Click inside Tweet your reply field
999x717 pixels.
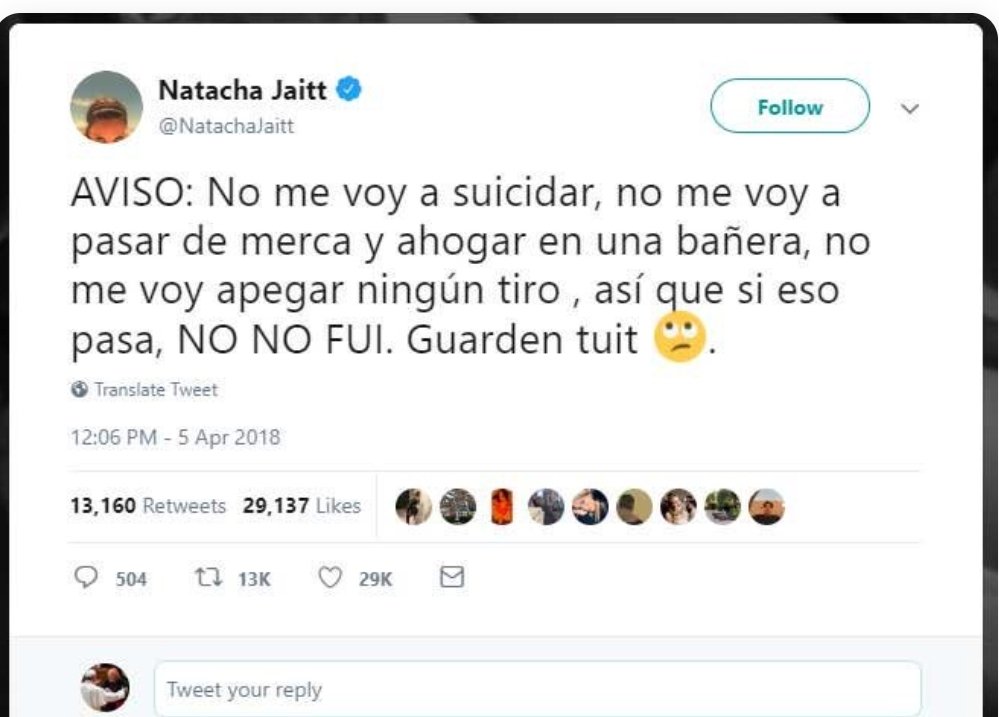538,689
